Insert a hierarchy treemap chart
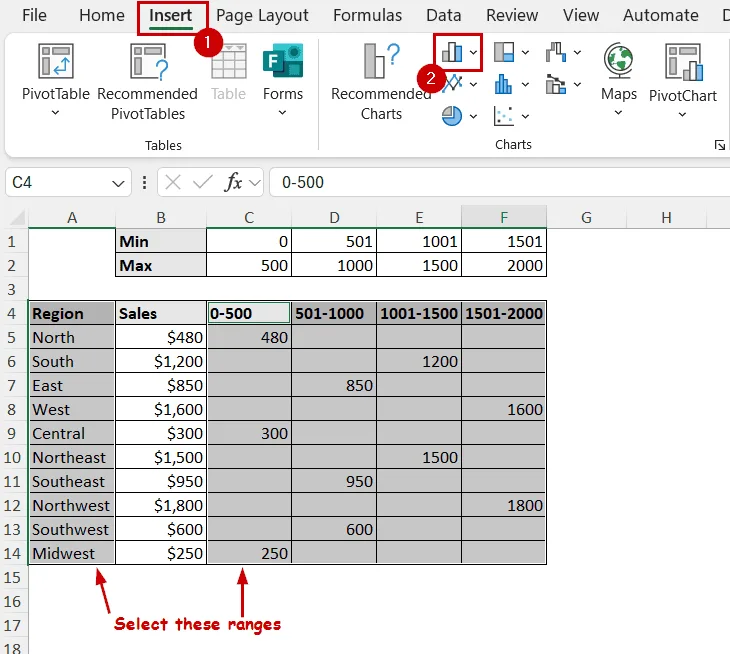The image size is (730, 654). [x=504, y=52]
